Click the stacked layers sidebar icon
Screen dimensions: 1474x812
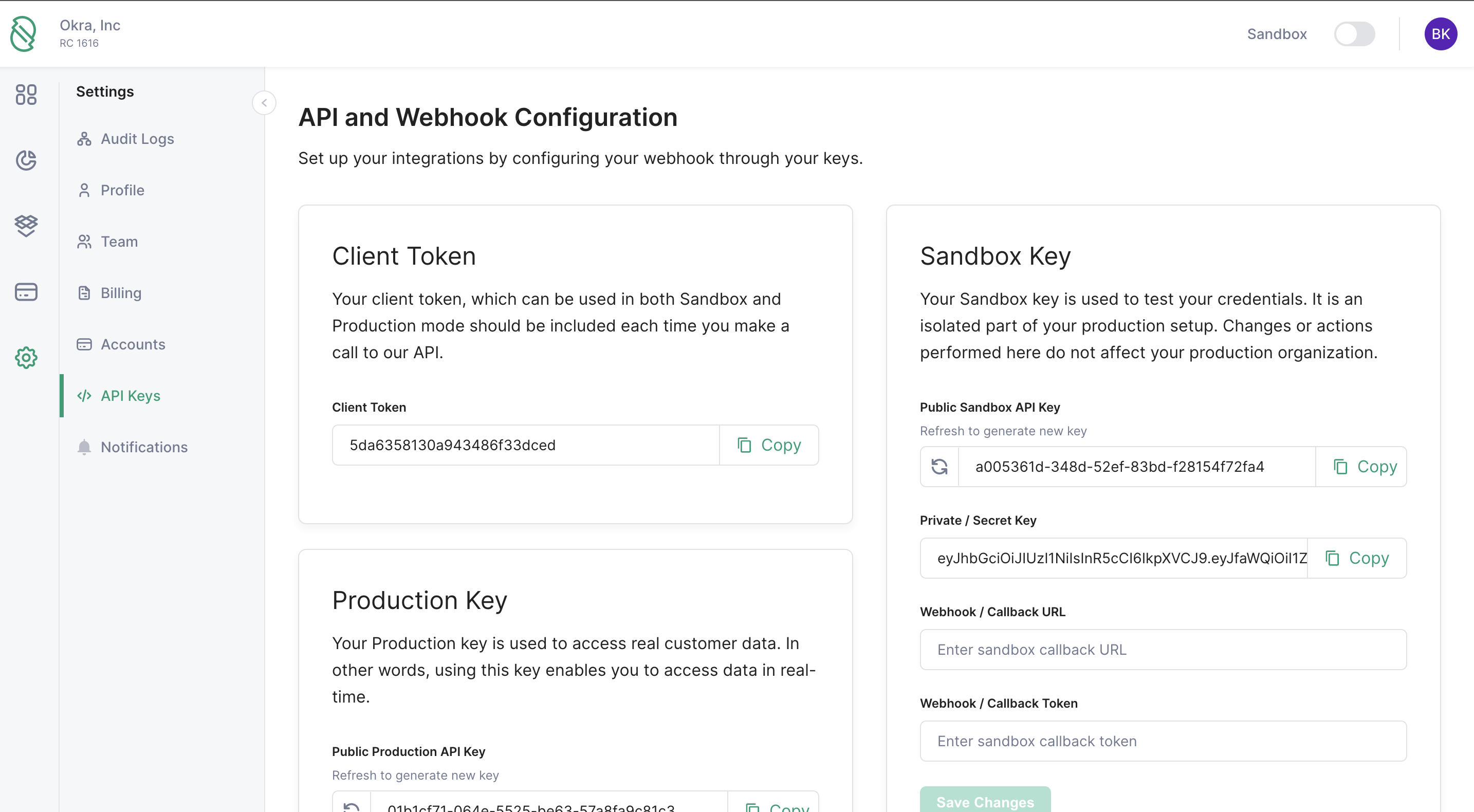(26, 226)
